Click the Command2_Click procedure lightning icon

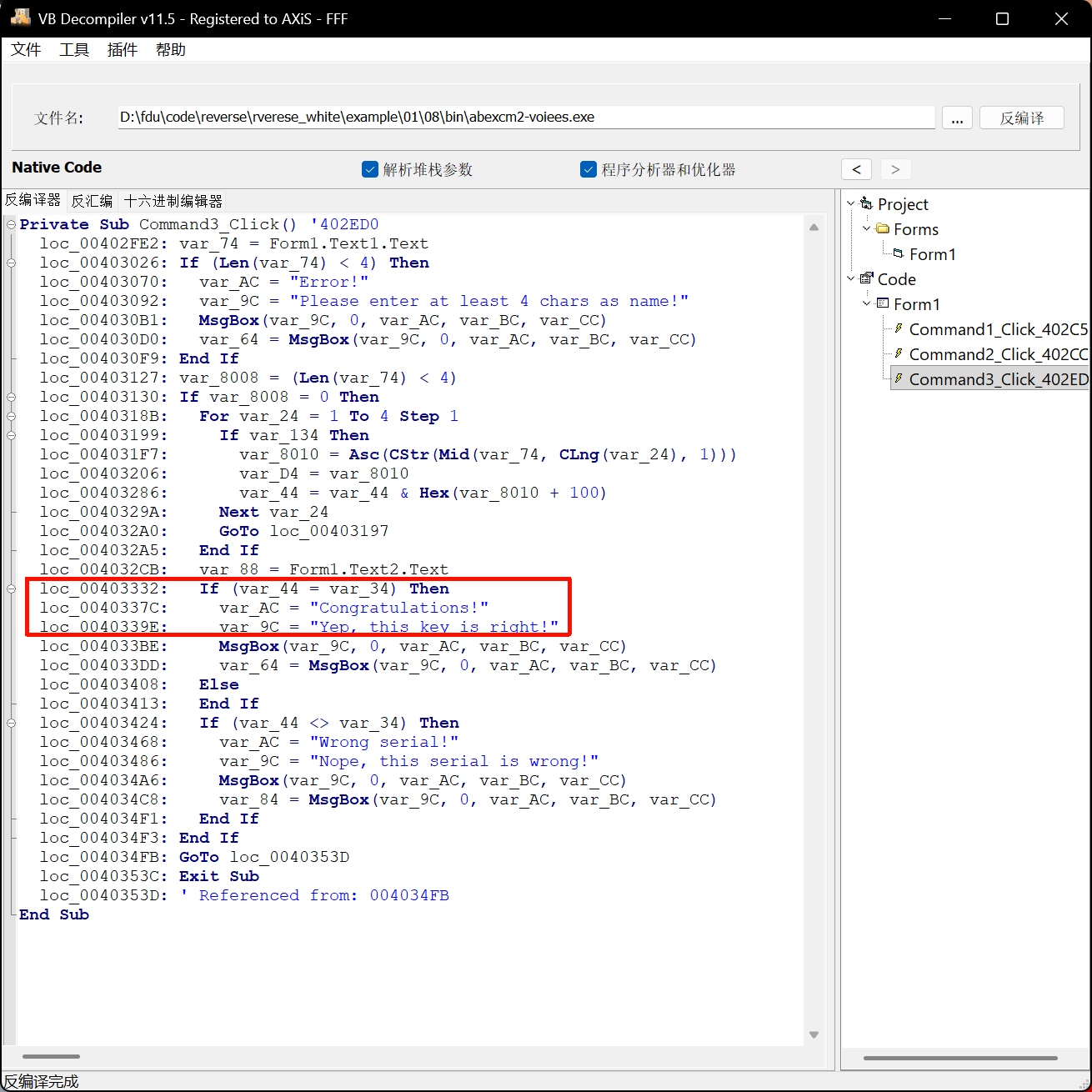click(899, 353)
